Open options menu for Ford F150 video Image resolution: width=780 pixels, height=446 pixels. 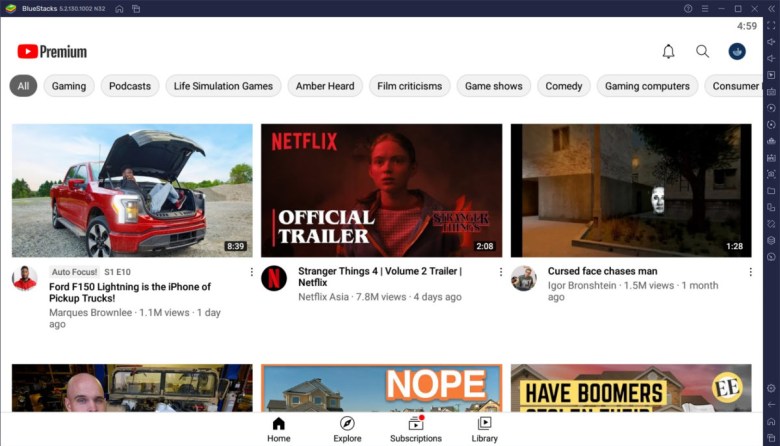pos(252,272)
